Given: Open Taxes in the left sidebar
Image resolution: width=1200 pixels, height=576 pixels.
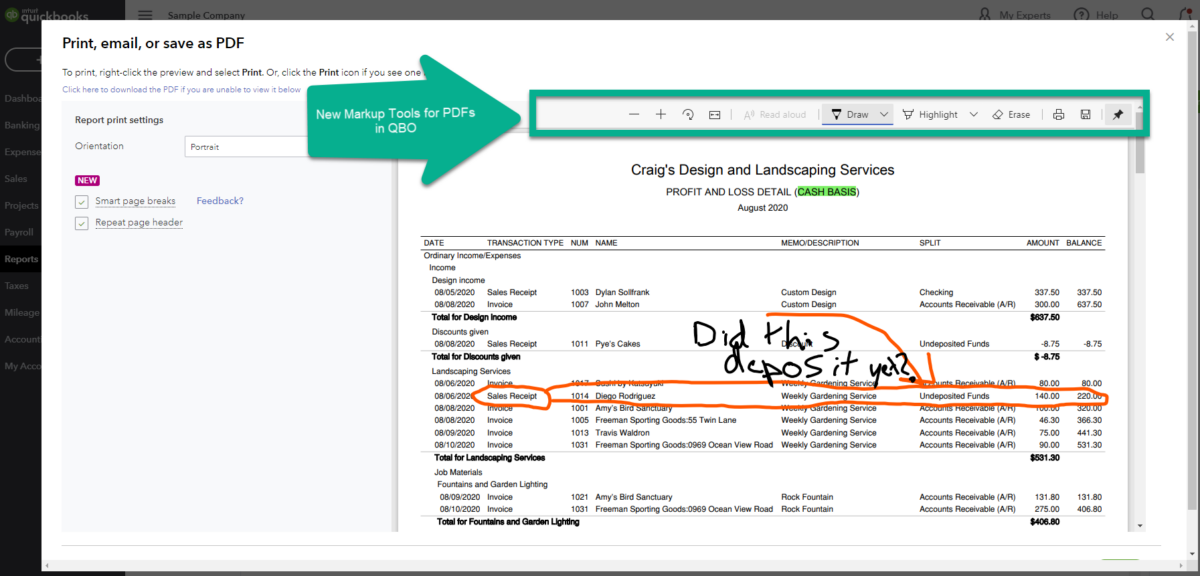Looking at the screenshot, I should pyautogui.click(x=17, y=285).
